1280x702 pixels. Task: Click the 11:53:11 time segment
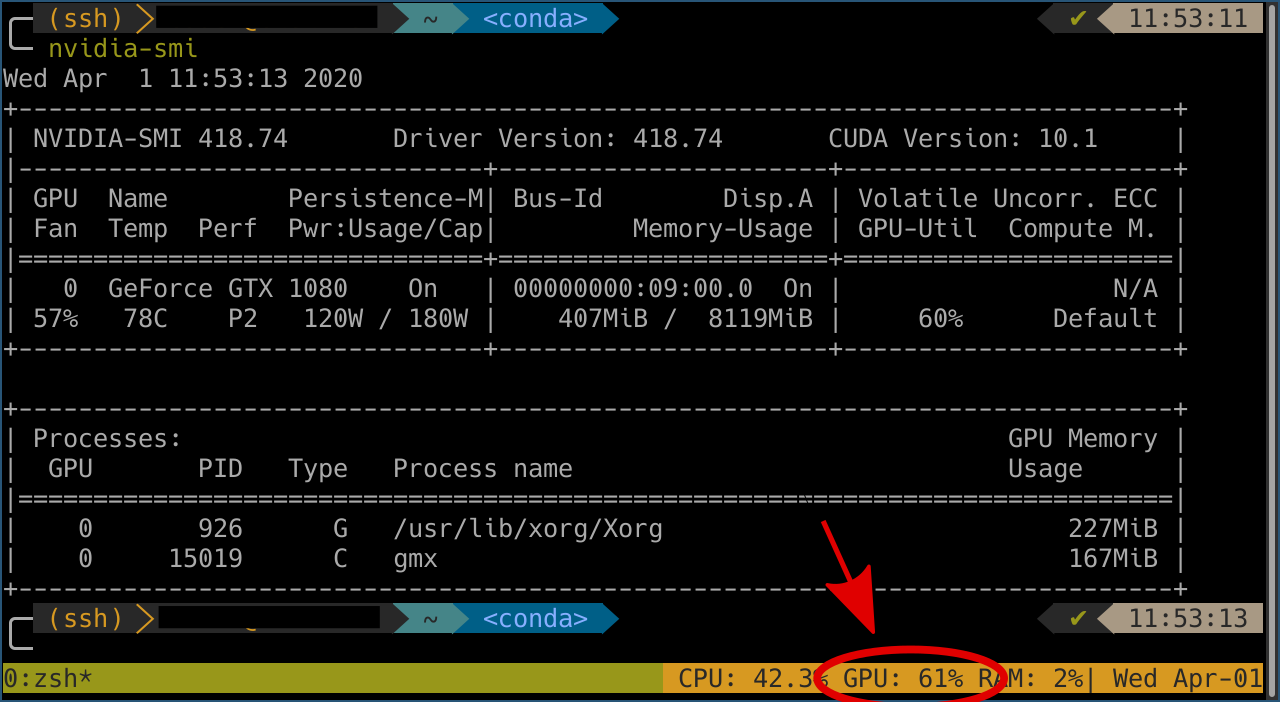click(x=1188, y=19)
